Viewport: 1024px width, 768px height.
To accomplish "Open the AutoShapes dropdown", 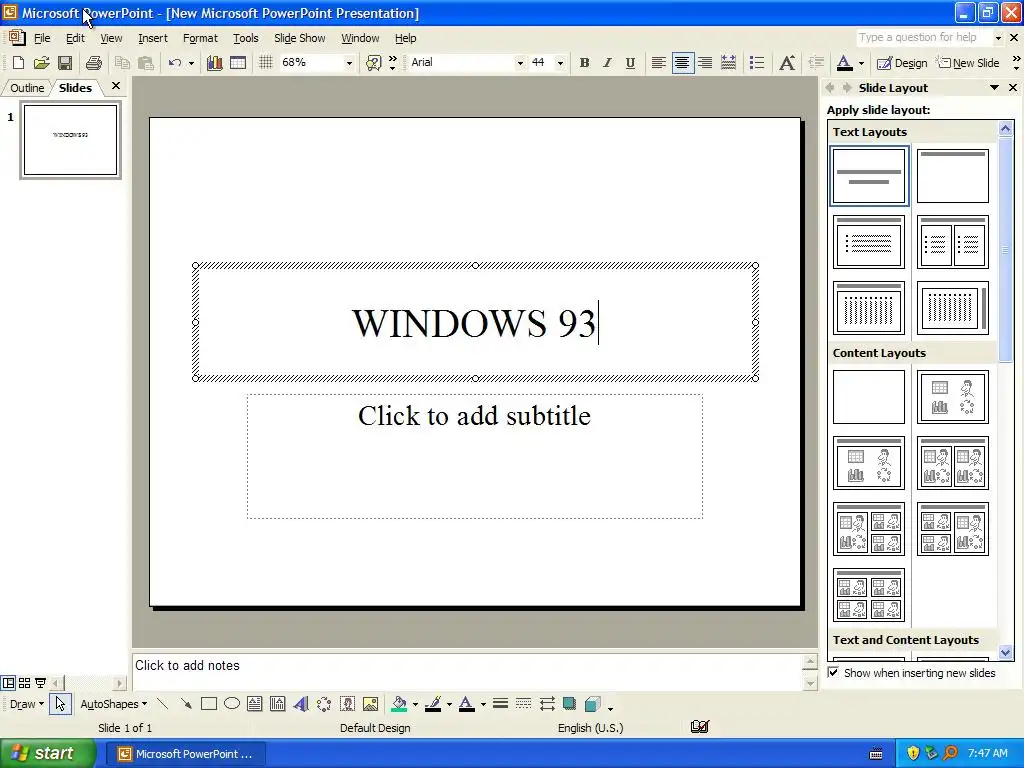I will pos(114,704).
